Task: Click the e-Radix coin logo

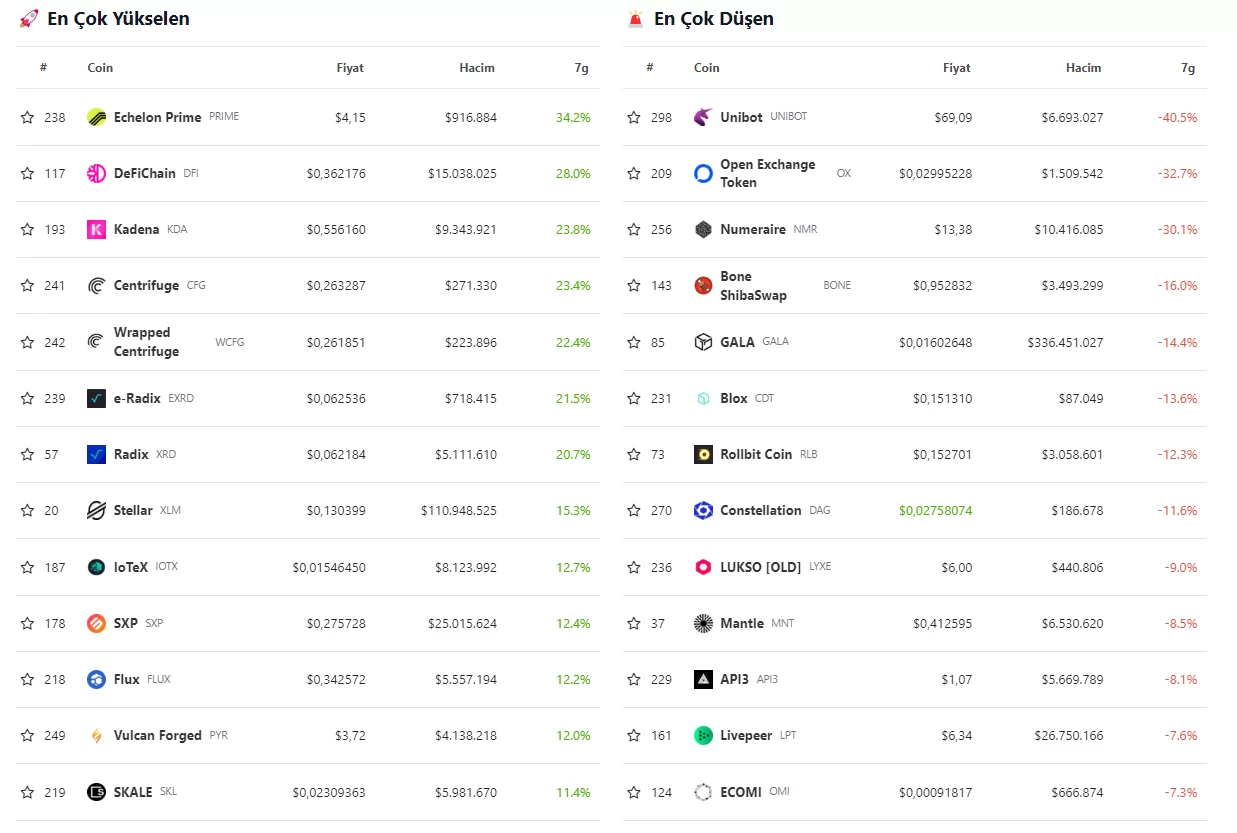Action: coord(96,398)
